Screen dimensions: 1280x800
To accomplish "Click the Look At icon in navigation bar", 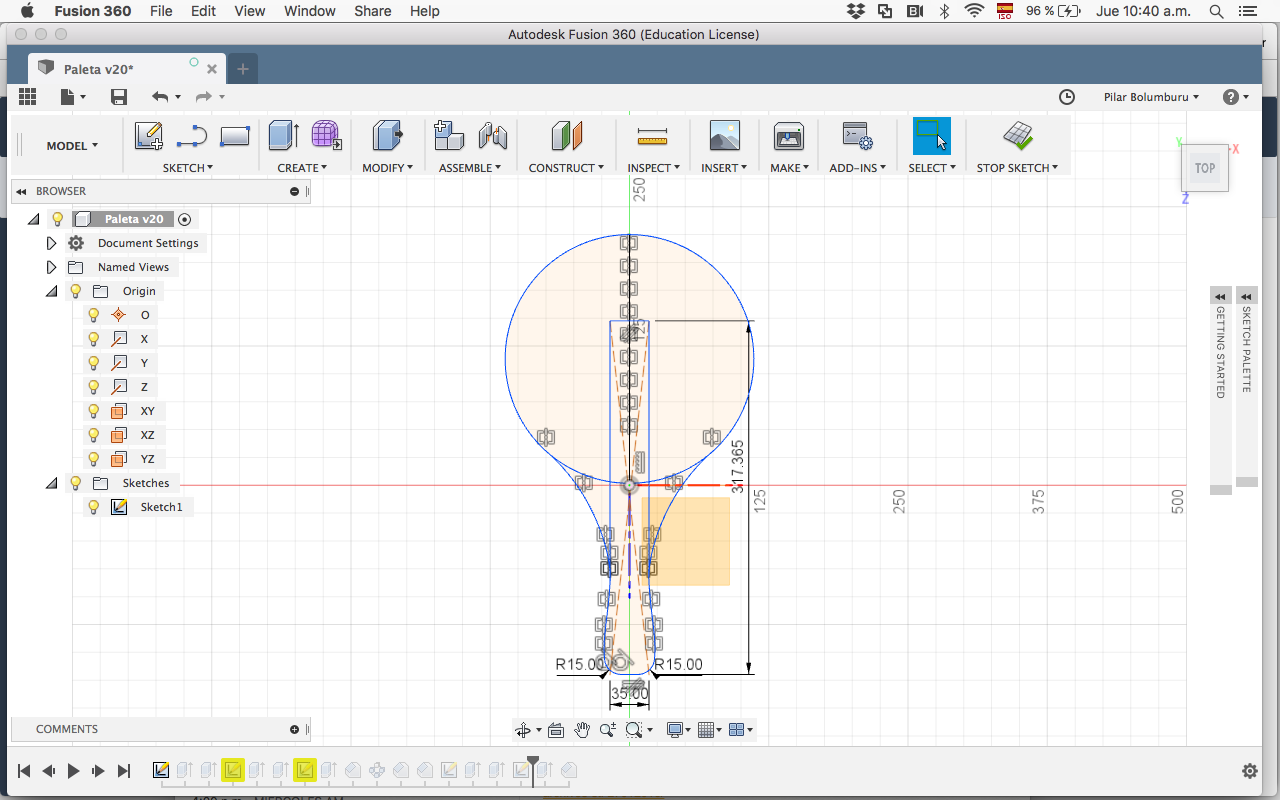I will click(x=556, y=730).
